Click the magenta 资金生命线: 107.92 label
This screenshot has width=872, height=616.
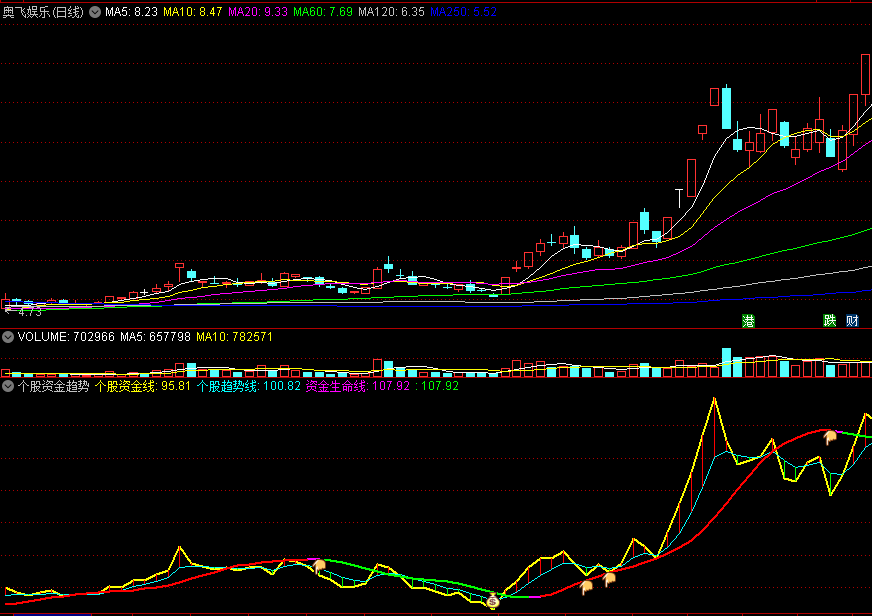pyautogui.click(x=358, y=386)
